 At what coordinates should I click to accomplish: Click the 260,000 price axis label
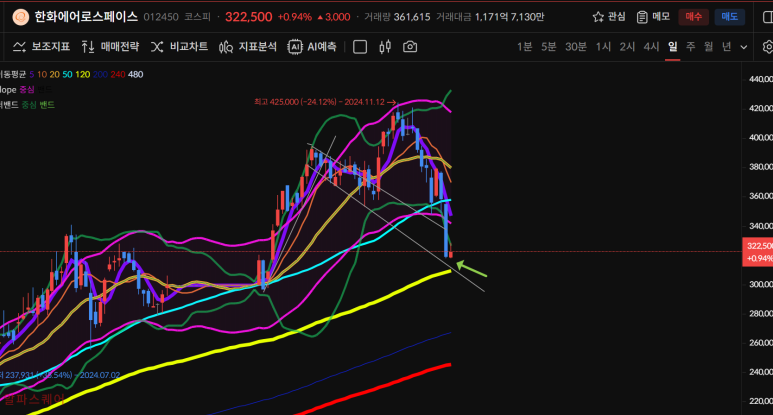click(x=761, y=343)
